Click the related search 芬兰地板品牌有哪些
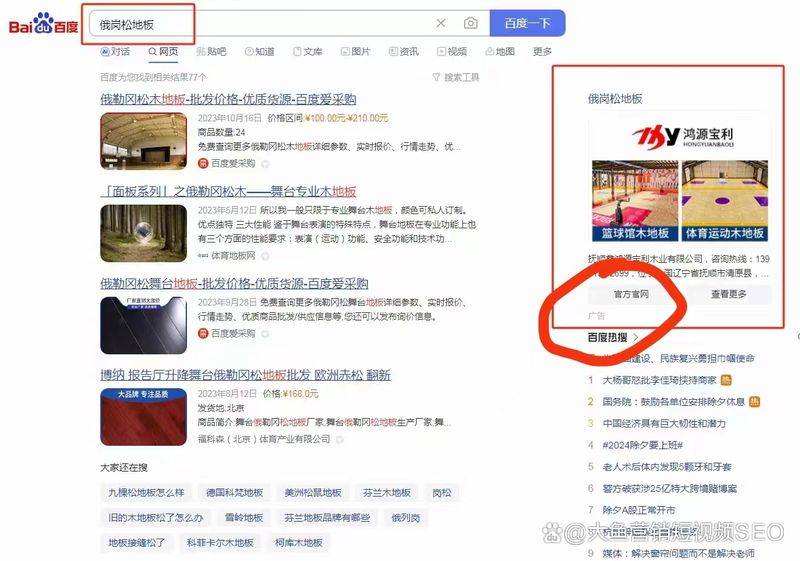The image size is (800, 561). point(327,517)
